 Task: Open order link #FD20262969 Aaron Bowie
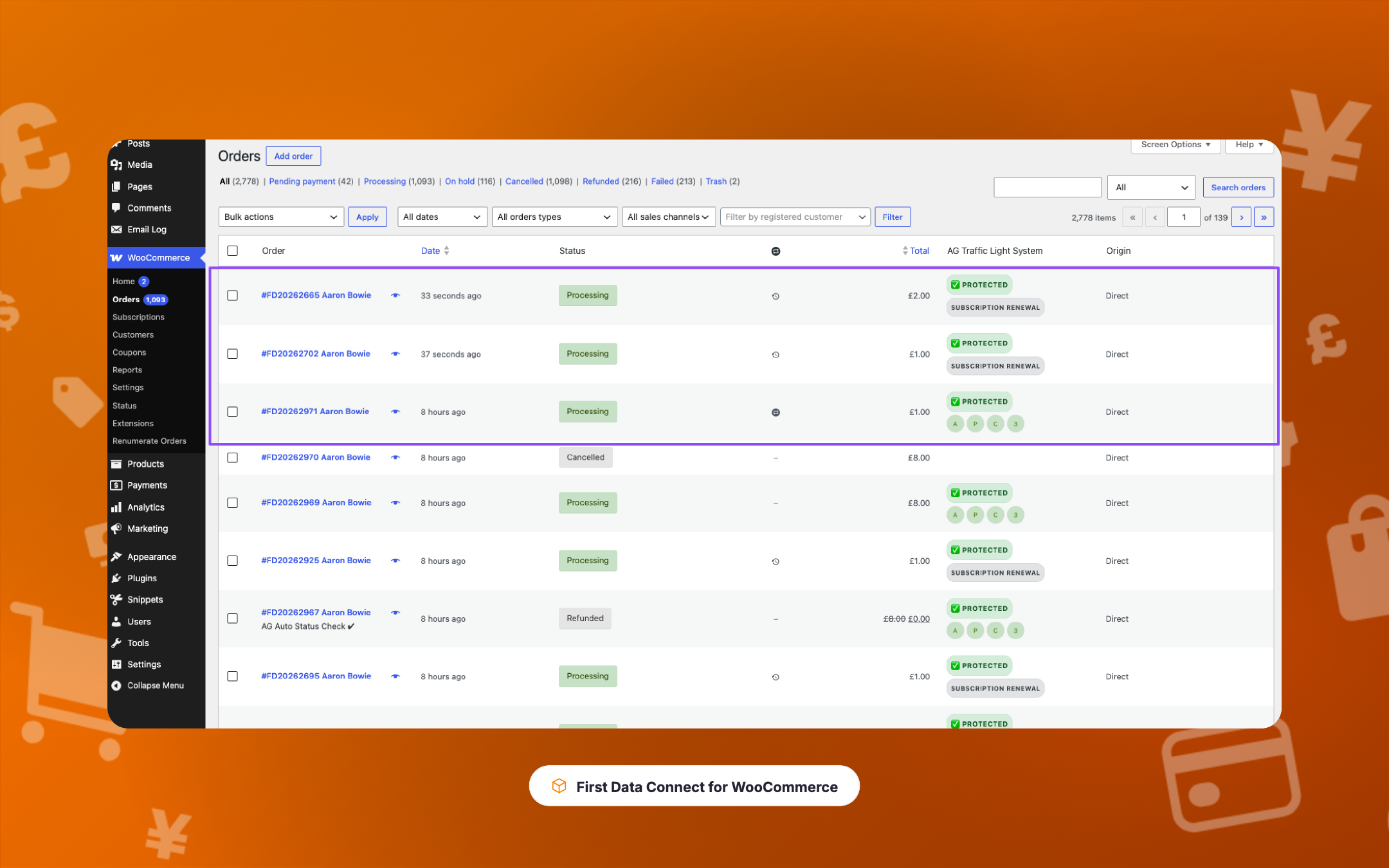click(316, 503)
